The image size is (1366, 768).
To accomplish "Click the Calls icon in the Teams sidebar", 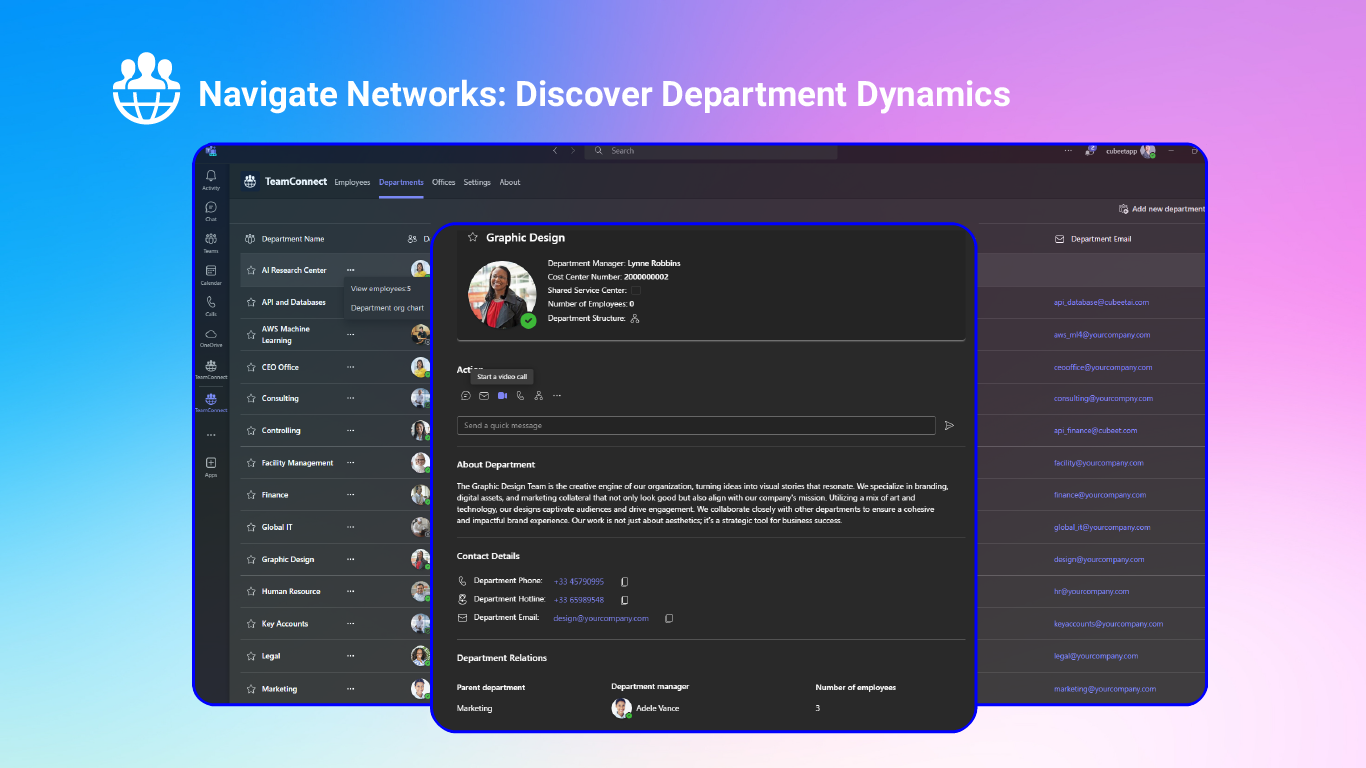I will pos(210,305).
